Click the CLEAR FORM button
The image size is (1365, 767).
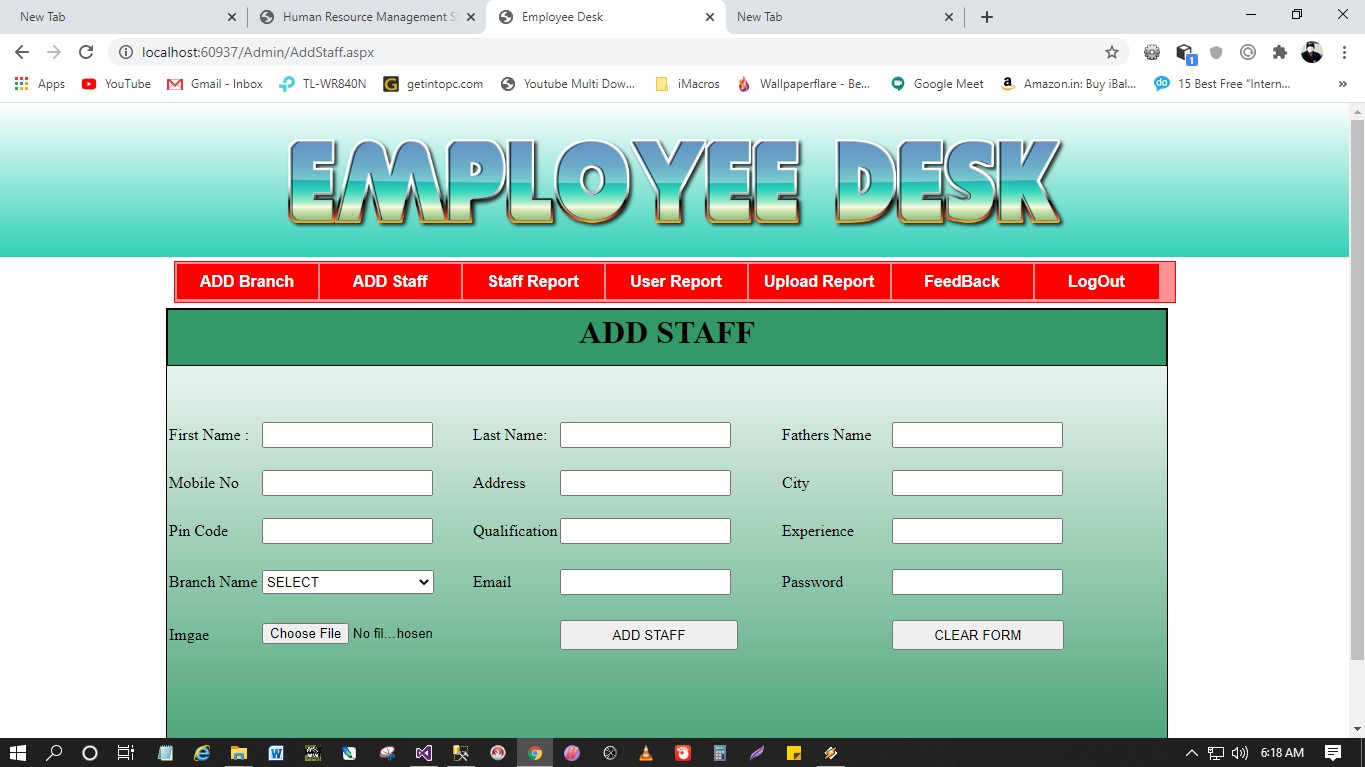click(977, 635)
